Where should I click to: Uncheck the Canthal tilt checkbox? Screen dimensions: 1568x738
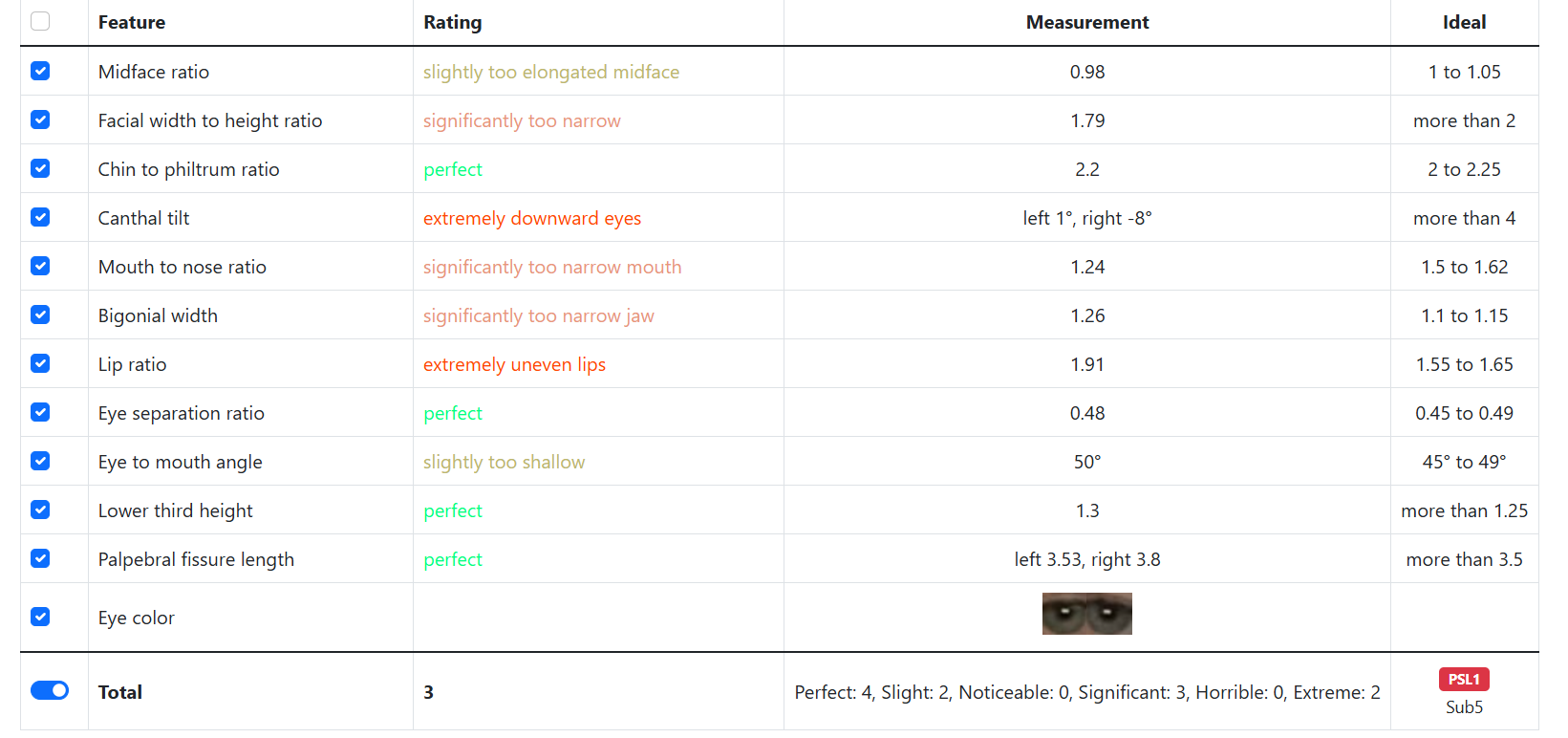click(x=40, y=217)
